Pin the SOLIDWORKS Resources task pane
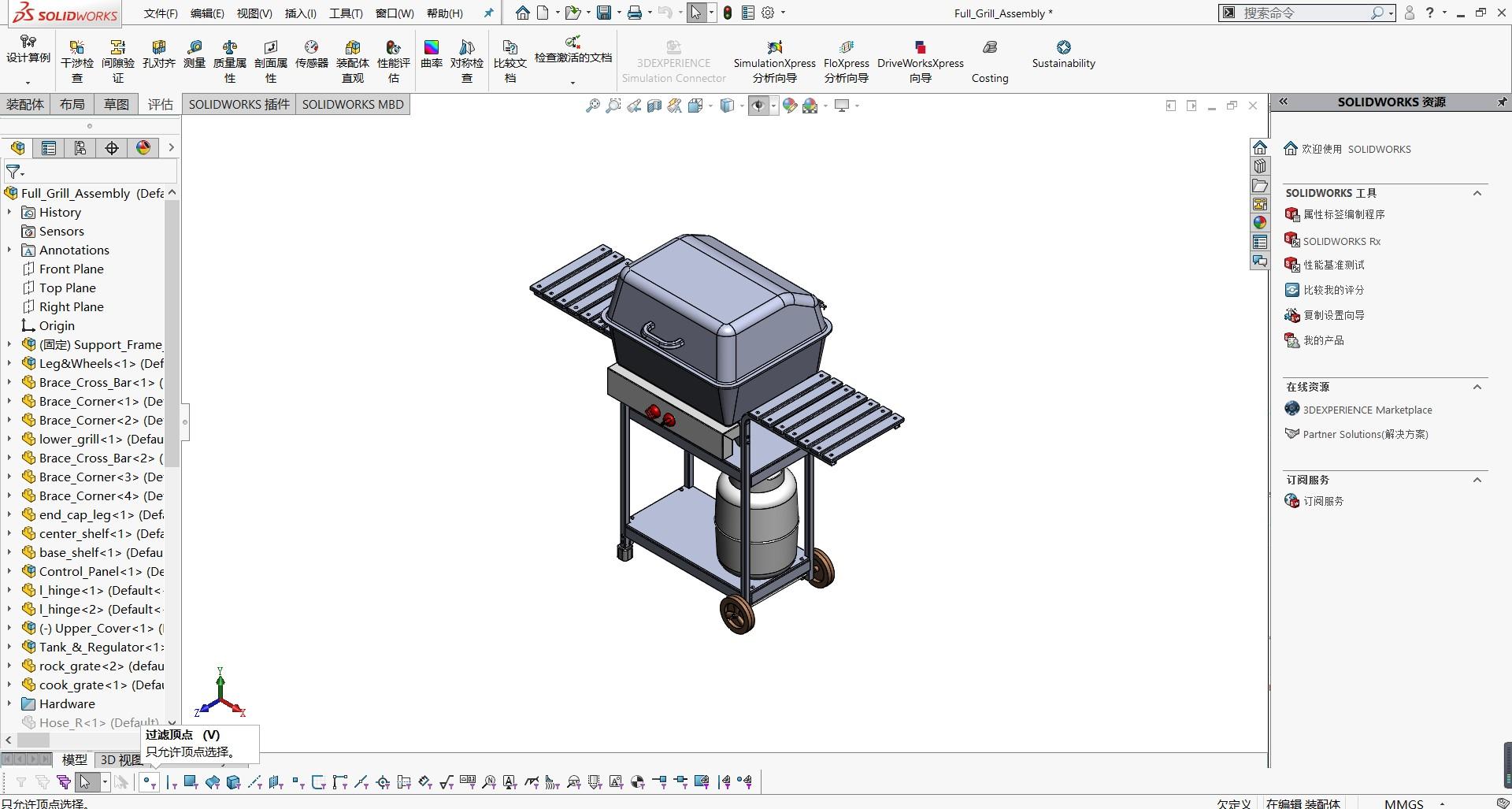 [x=1501, y=102]
